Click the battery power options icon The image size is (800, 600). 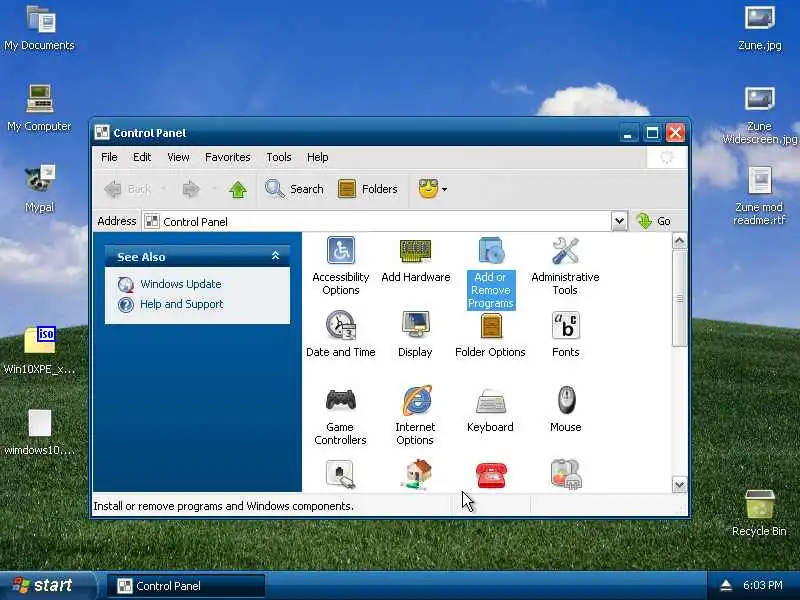pos(566,474)
